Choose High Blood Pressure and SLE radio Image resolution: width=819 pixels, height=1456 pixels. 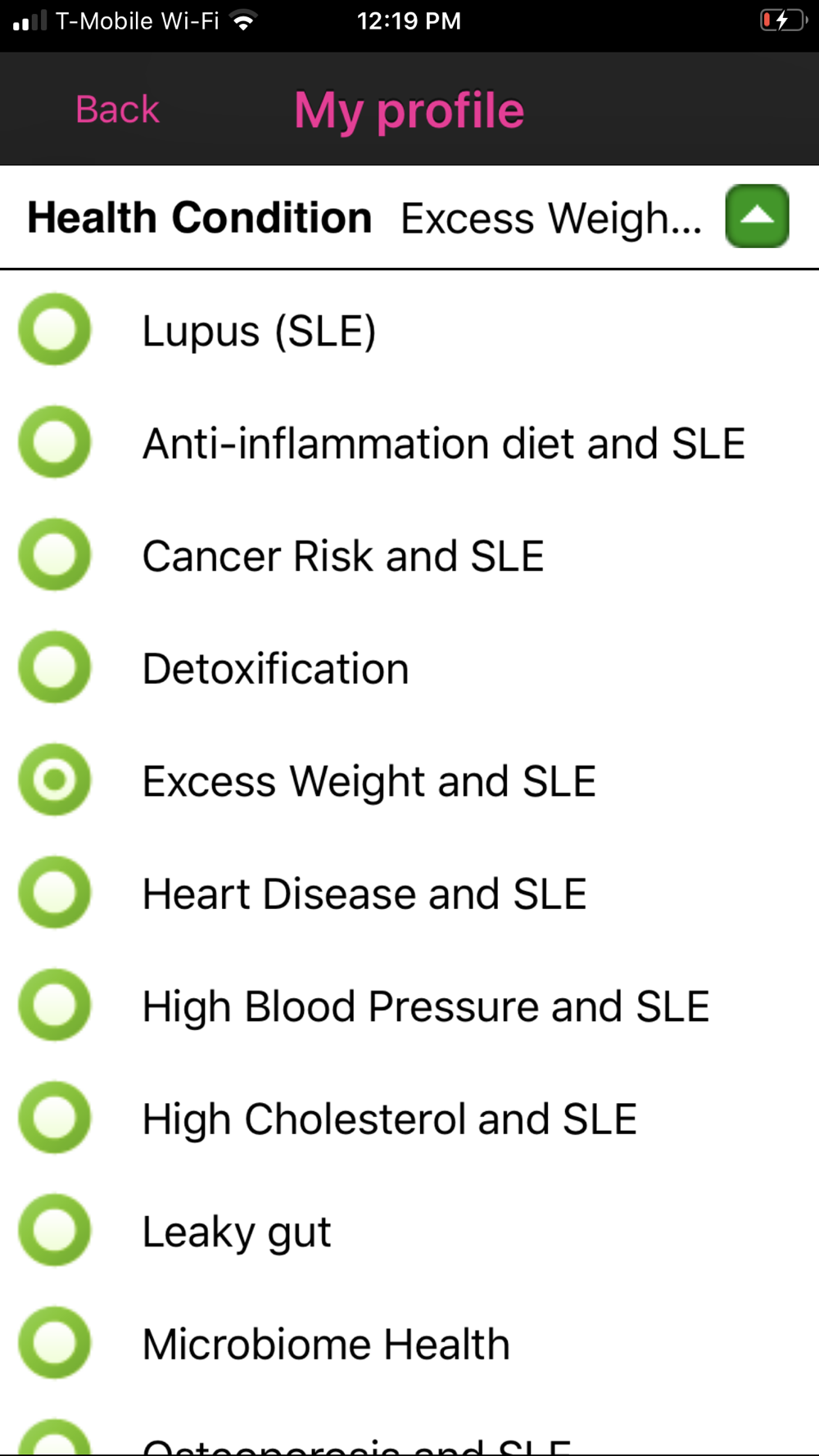(x=55, y=1005)
